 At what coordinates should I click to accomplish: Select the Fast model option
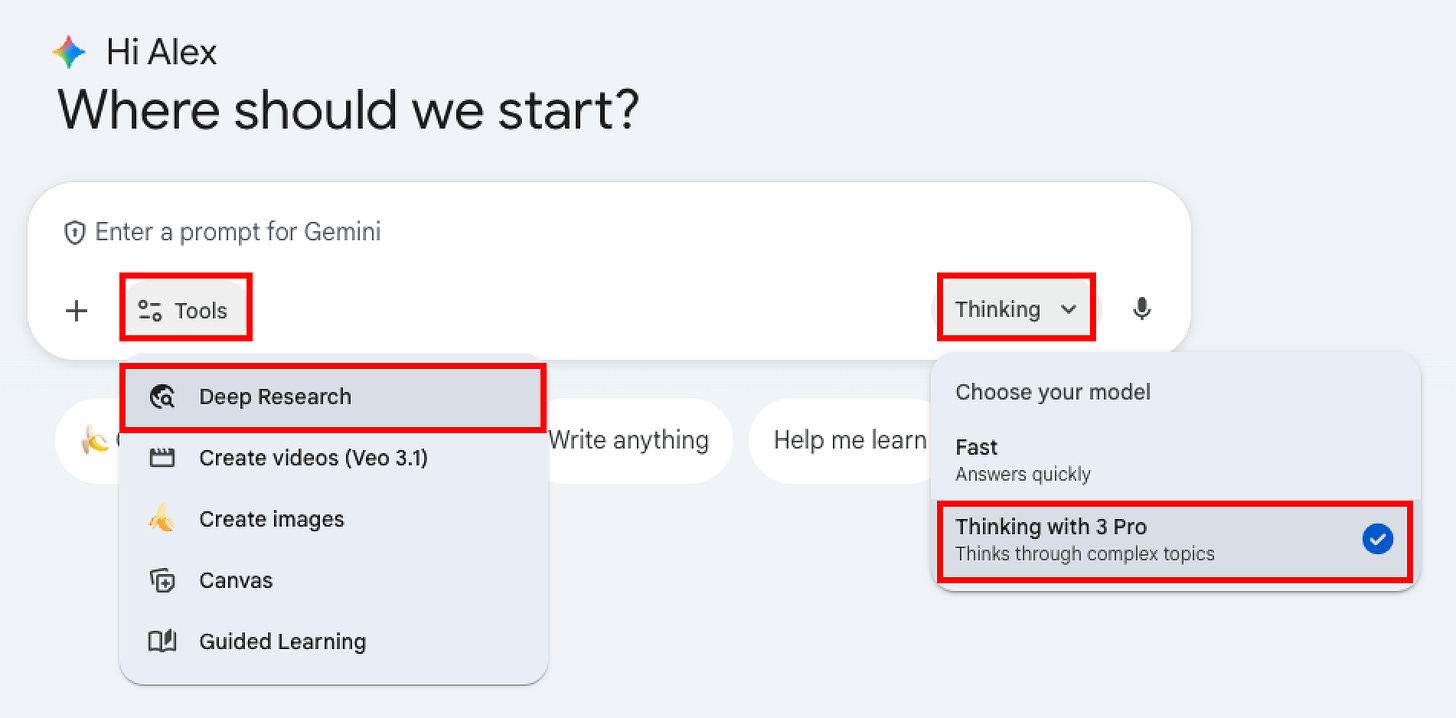1175,460
